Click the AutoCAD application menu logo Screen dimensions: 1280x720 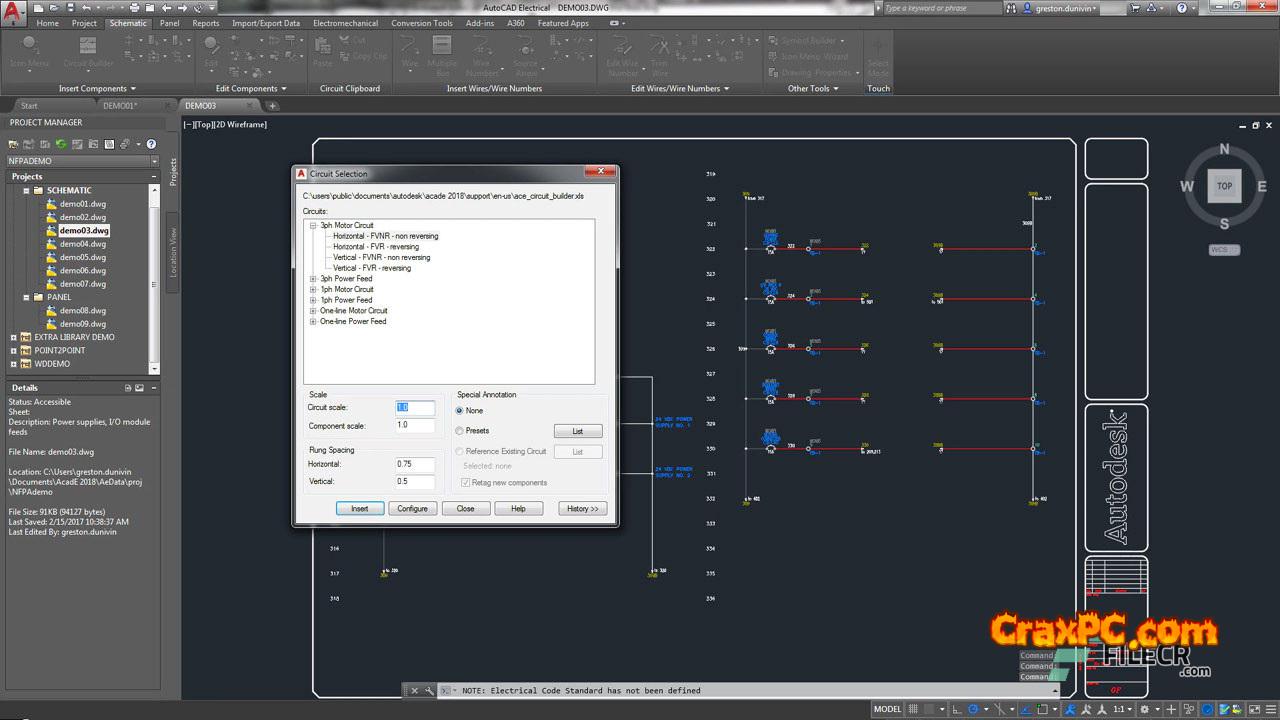click(x=14, y=13)
